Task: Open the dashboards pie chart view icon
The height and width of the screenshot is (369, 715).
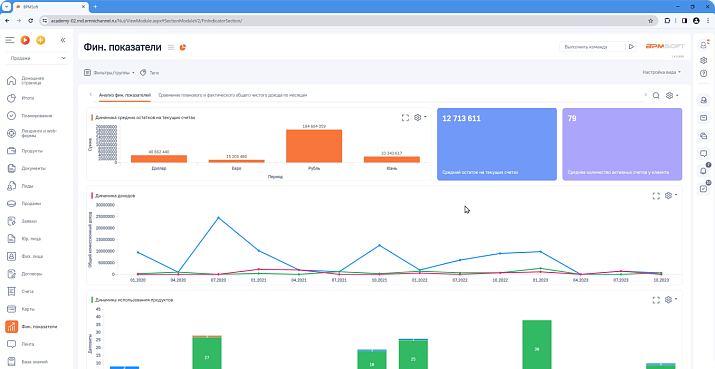Action: click(183, 47)
